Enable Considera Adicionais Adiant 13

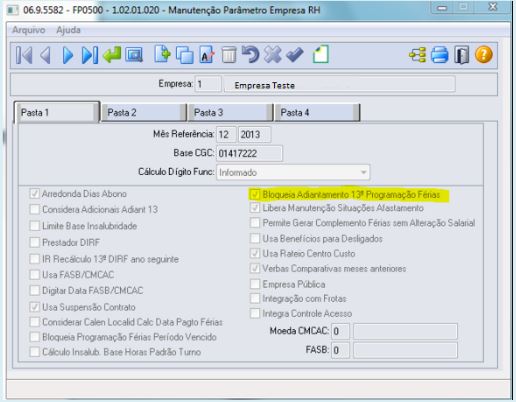pos(35,210)
